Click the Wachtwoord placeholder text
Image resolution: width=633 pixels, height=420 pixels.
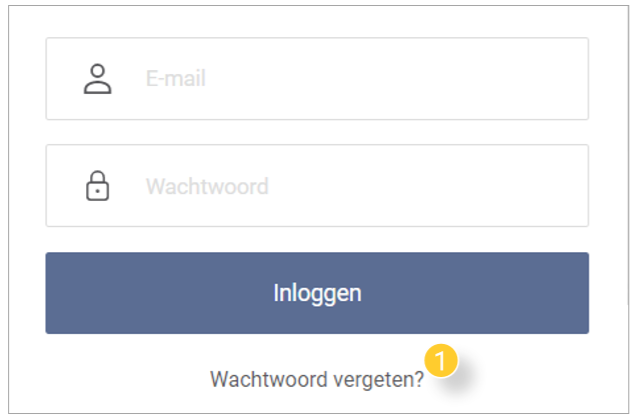207,186
